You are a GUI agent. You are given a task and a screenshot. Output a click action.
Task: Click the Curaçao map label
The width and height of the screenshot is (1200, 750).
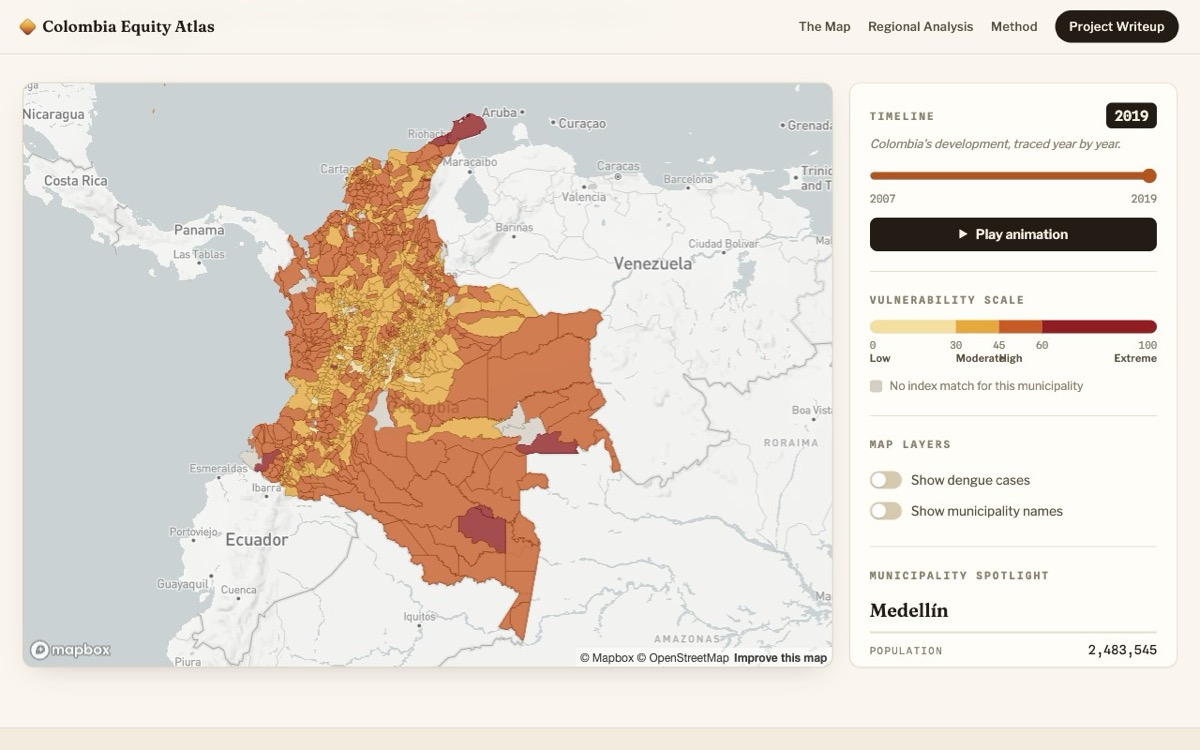tap(582, 124)
